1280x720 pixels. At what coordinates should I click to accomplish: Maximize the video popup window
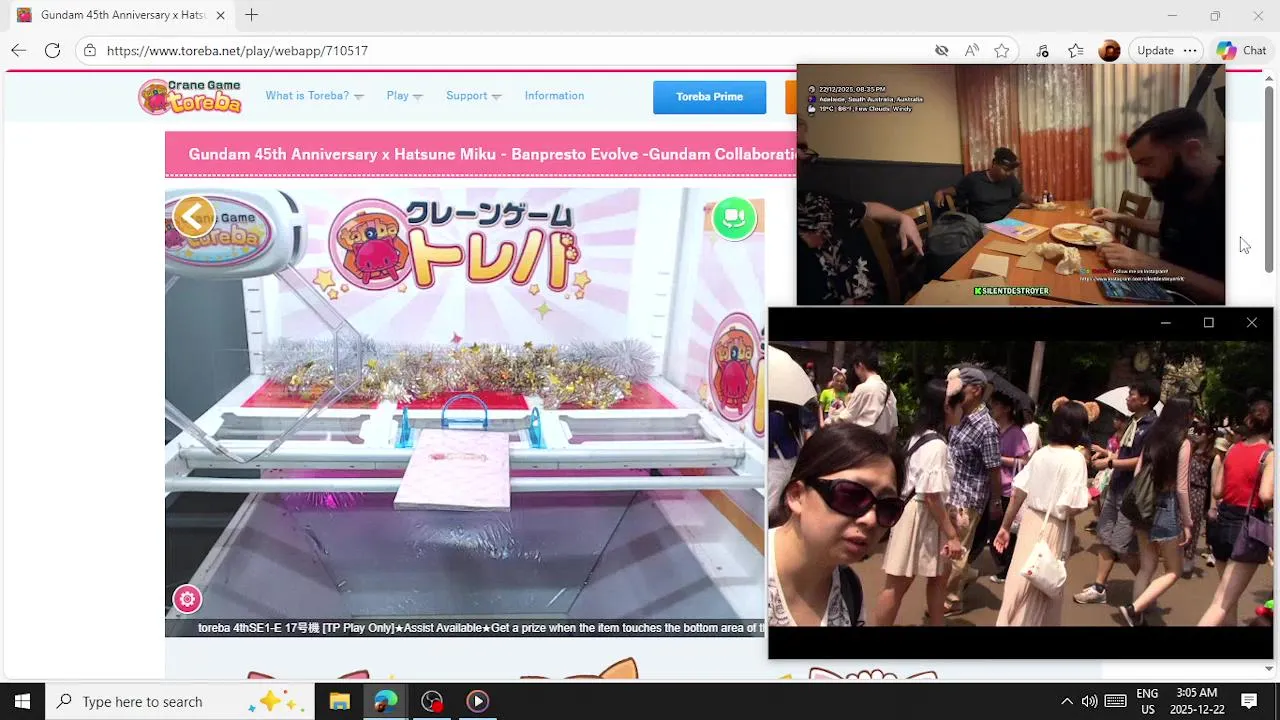pyautogui.click(x=1208, y=322)
